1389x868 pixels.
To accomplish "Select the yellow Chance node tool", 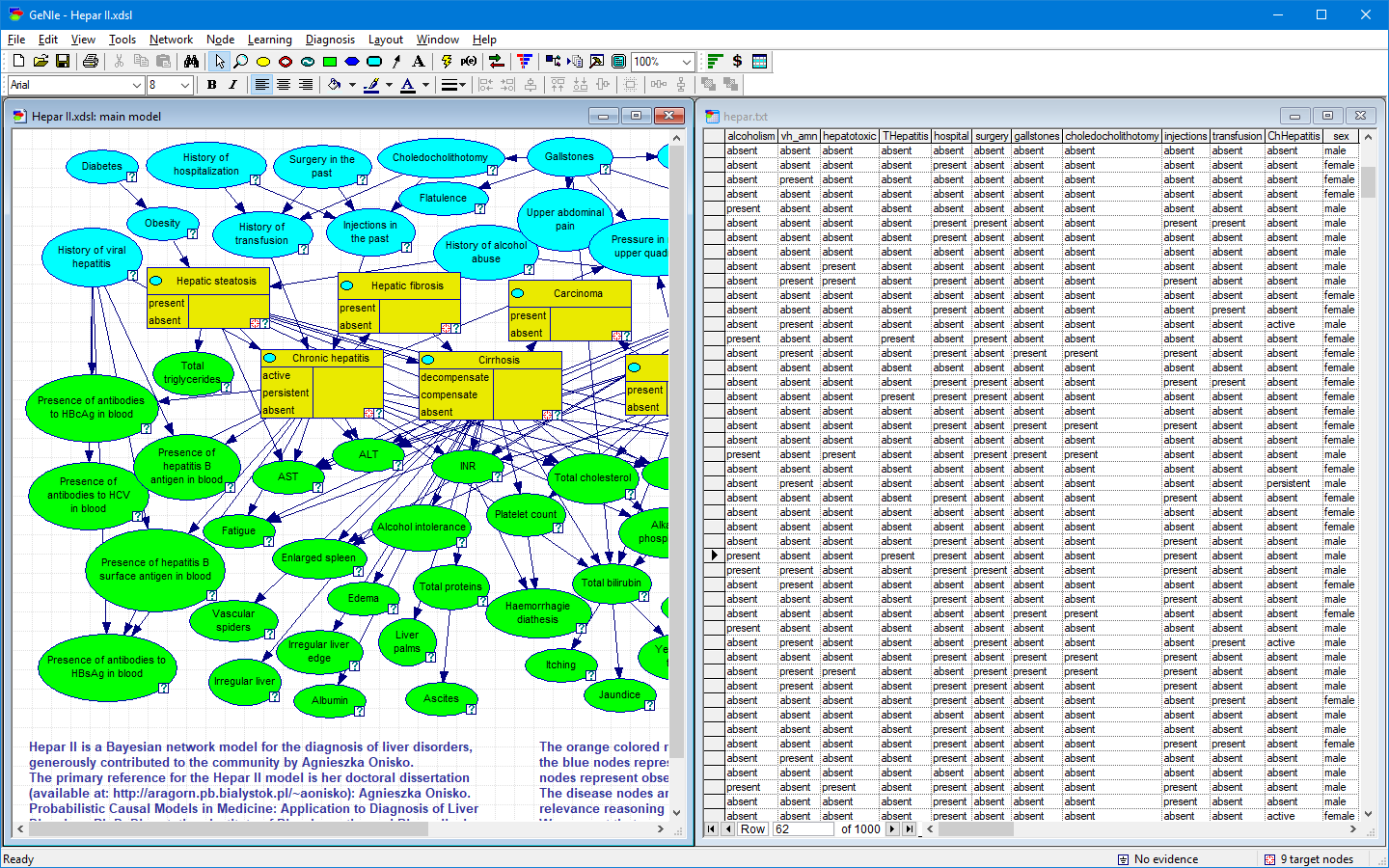I will click(263, 61).
